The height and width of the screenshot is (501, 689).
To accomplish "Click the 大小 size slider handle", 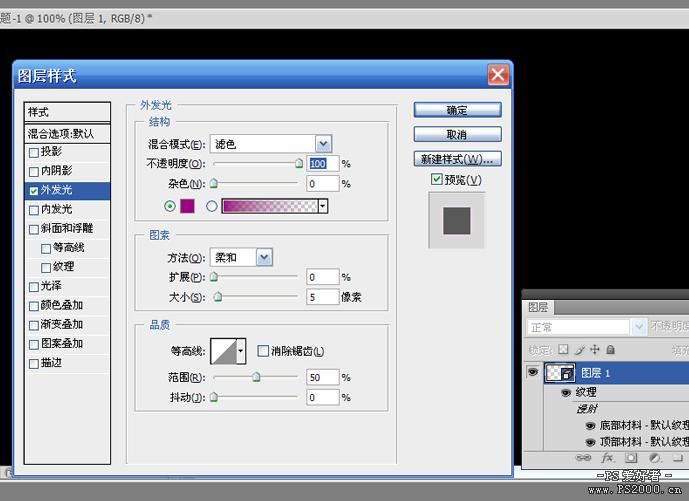I will [218, 297].
